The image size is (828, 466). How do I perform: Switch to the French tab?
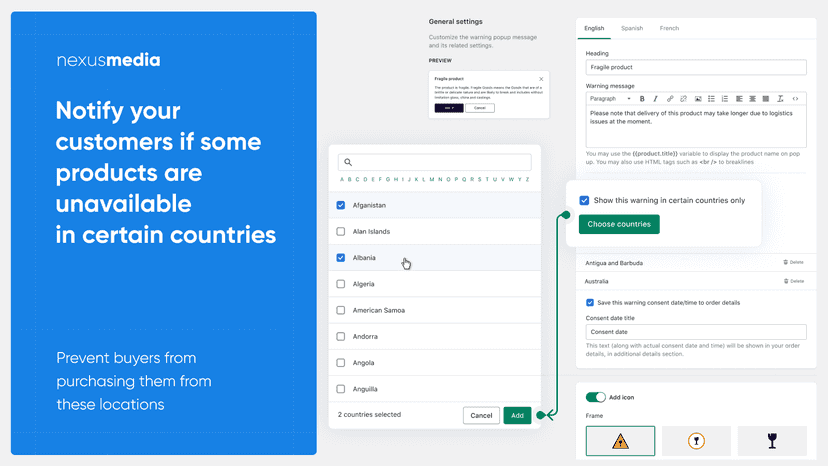click(x=669, y=29)
